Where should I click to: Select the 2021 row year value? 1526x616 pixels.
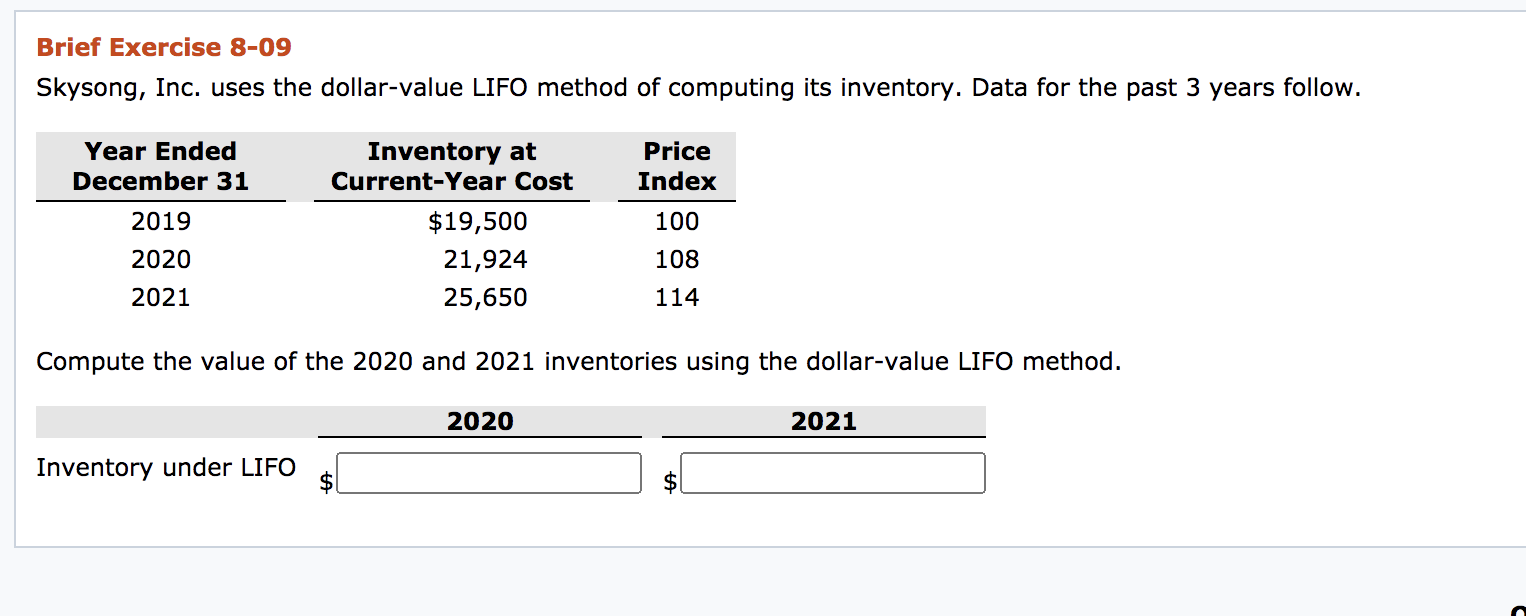[161, 297]
